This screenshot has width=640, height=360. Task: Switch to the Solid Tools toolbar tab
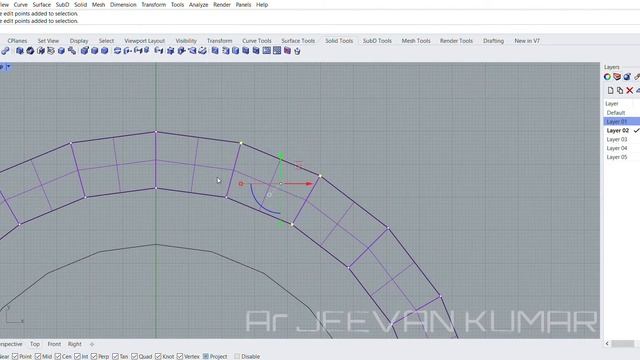[x=339, y=41]
